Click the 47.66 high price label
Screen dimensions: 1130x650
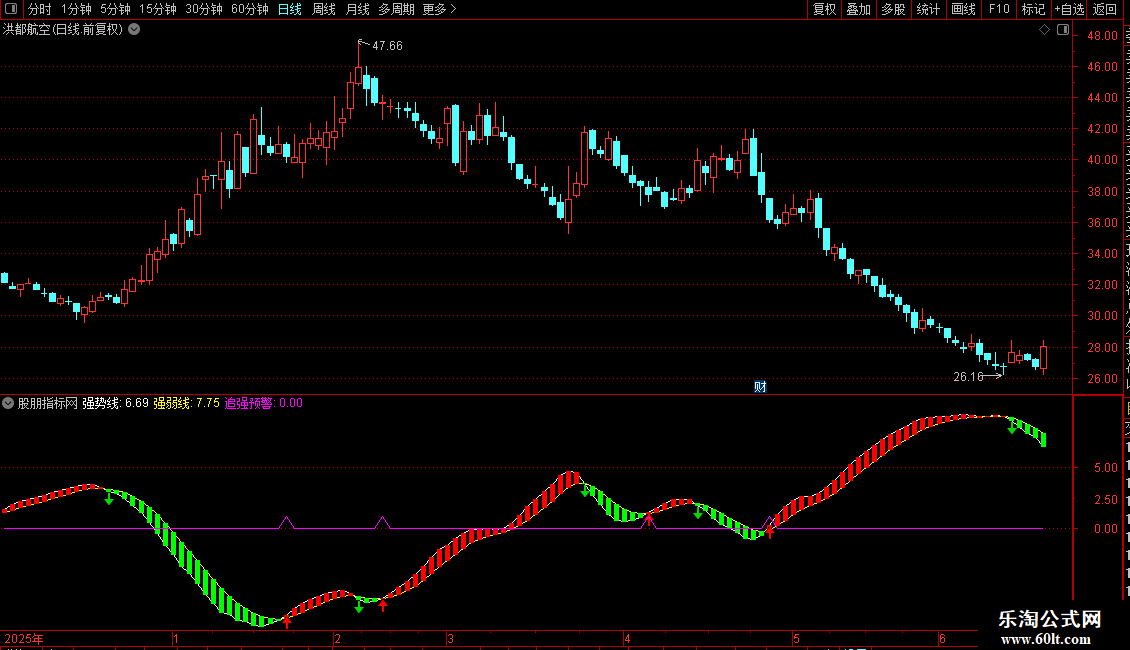387,45
